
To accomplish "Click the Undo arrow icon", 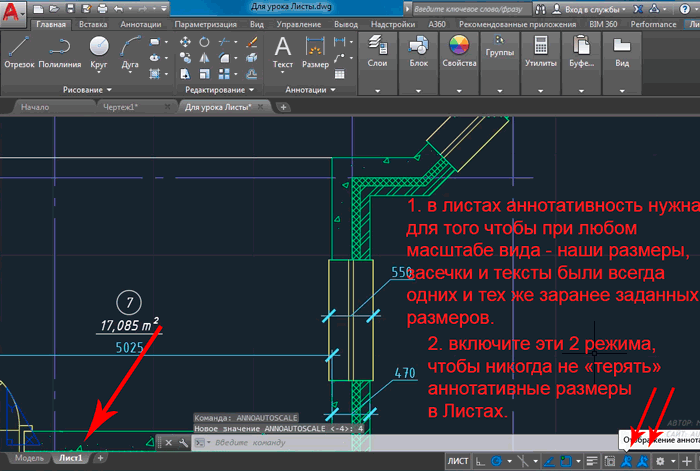I will (x=118, y=8).
